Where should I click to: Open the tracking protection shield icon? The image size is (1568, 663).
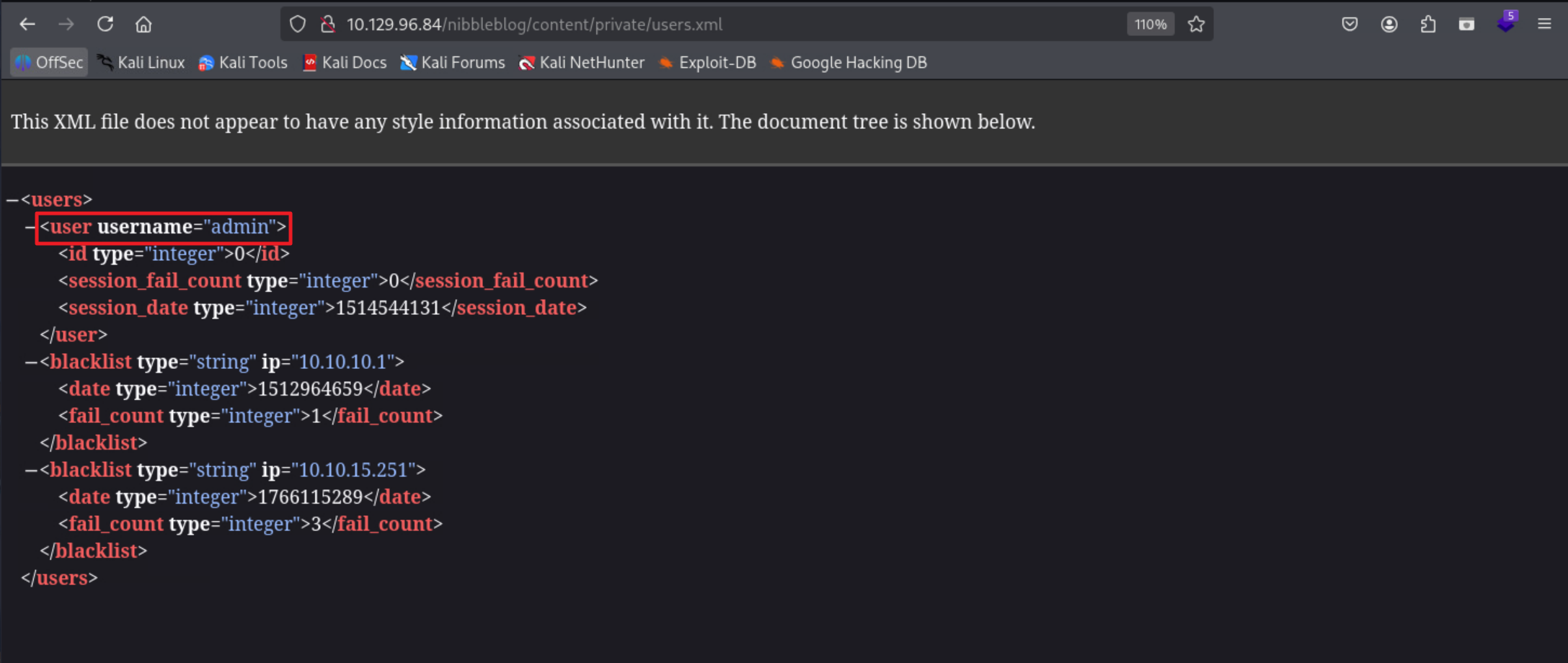[x=297, y=25]
